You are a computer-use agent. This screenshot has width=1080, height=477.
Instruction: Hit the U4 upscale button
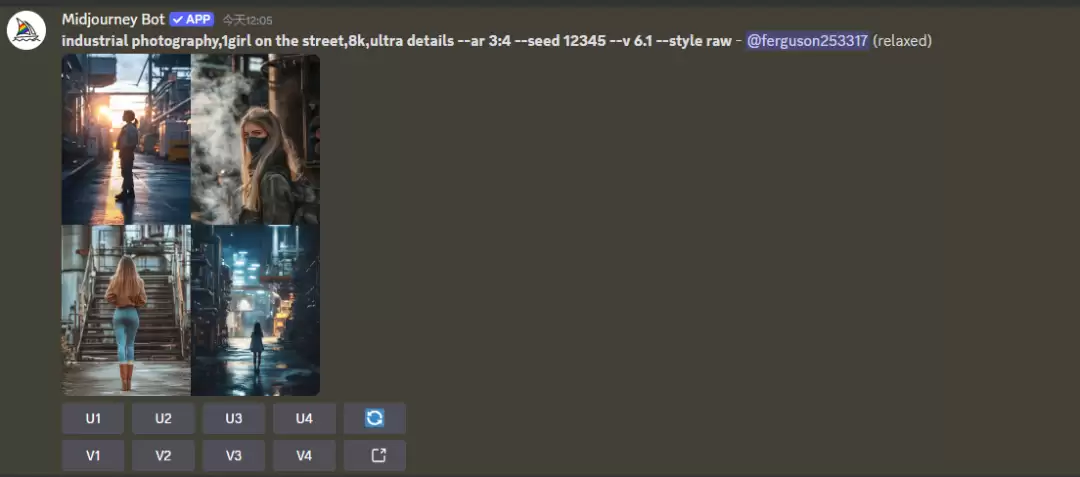pyautogui.click(x=304, y=419)
